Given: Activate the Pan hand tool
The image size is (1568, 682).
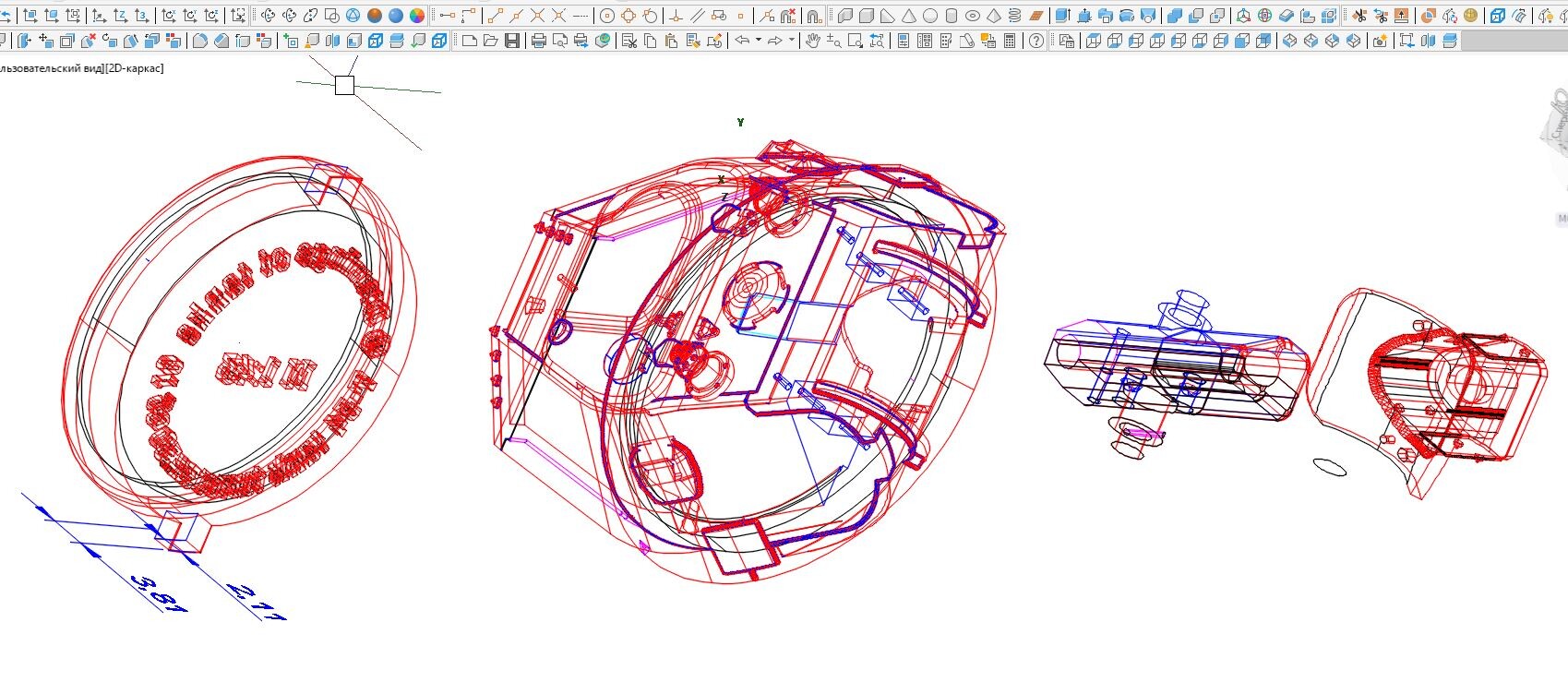Looking at the screenshot, I should (x=812, y=41).
